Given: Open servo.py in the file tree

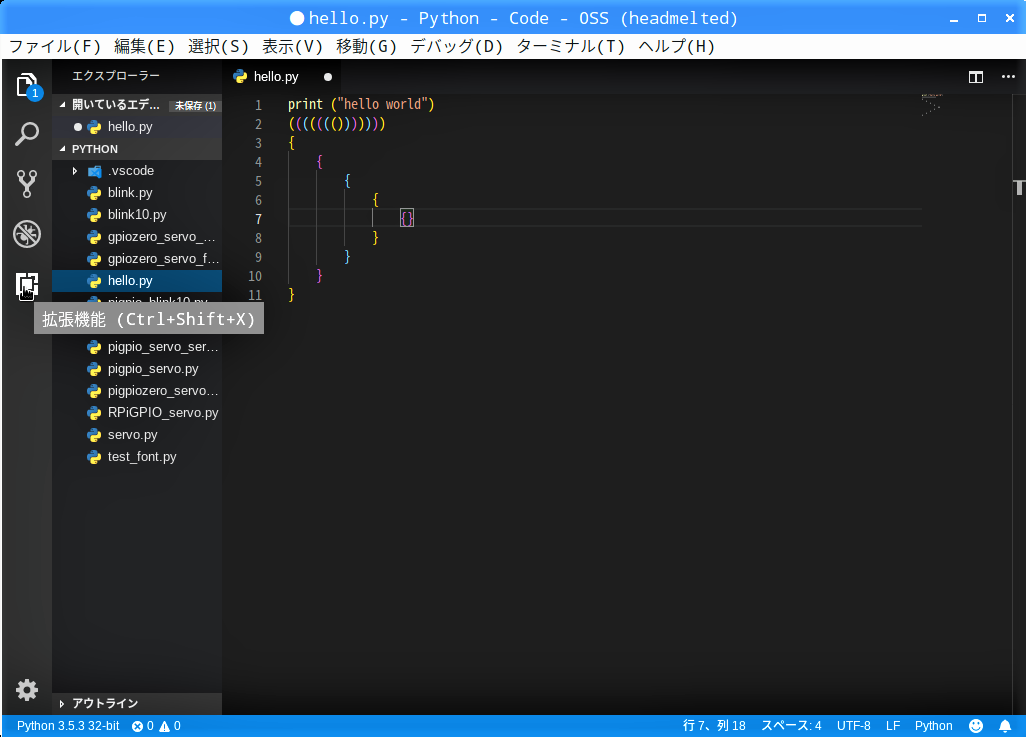Looking at the screenshot, I should tap(132, 435).
